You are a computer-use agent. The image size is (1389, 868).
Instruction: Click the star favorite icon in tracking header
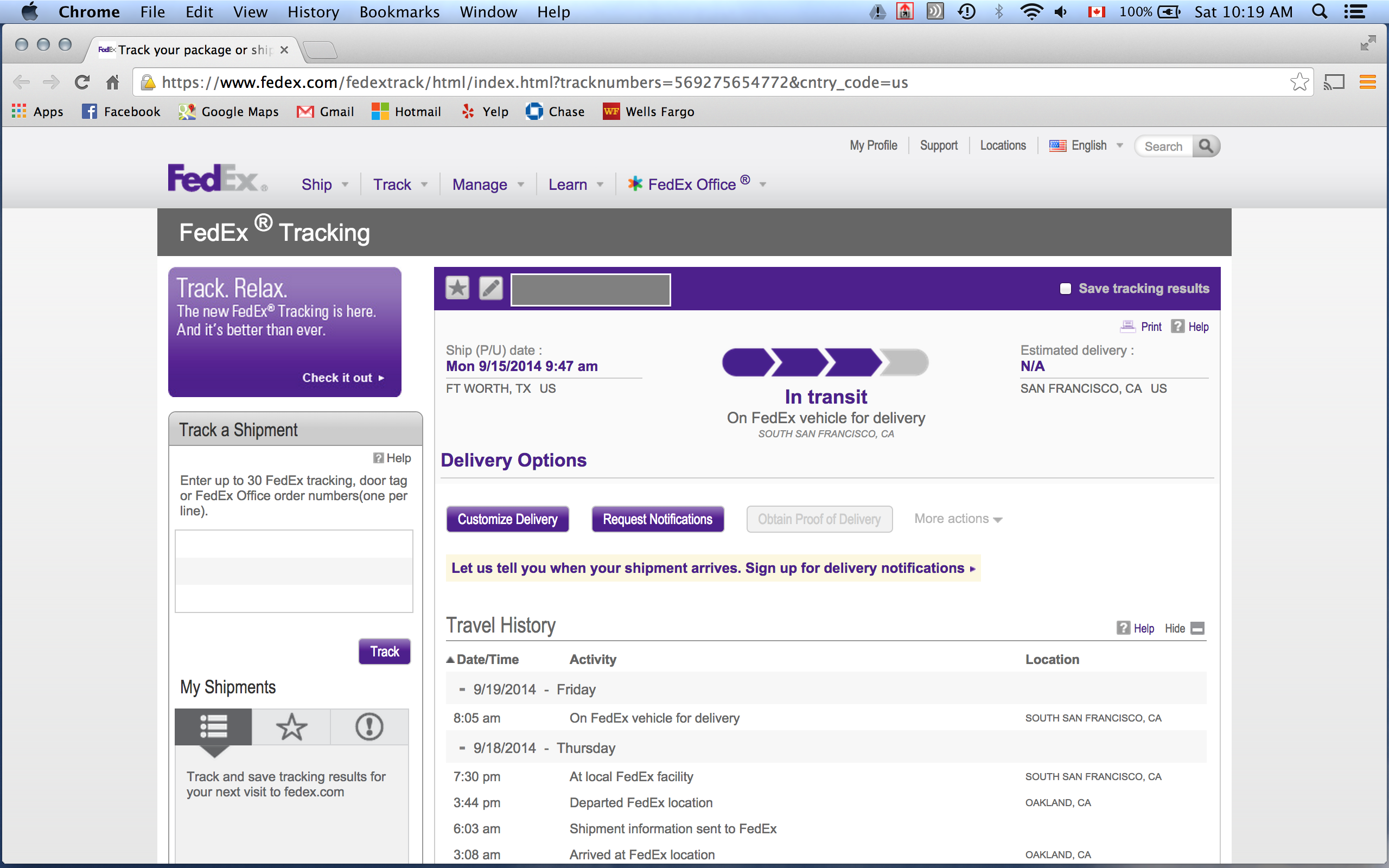[x=457, y=288]
